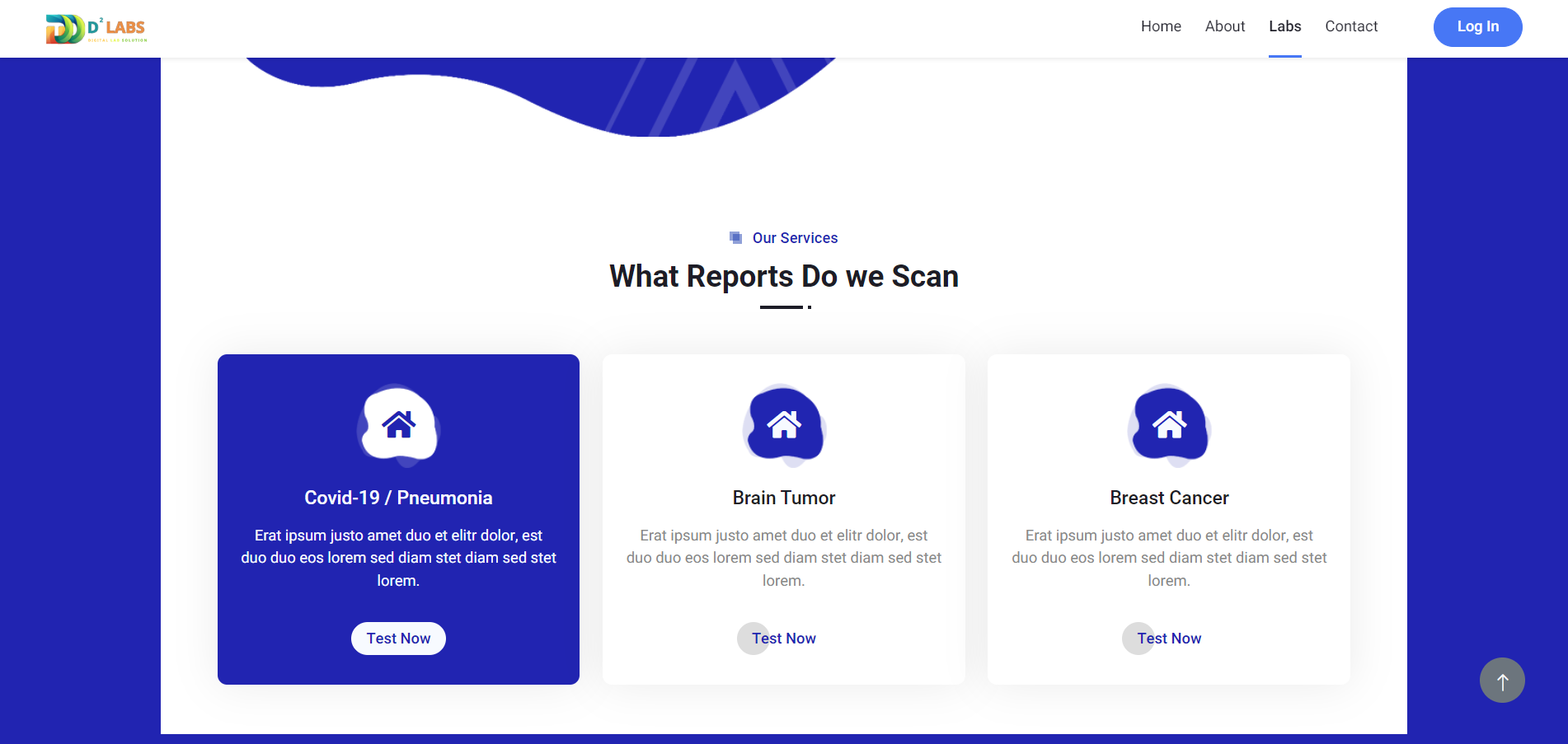Open the Contact page

(x=1351, y=26)
